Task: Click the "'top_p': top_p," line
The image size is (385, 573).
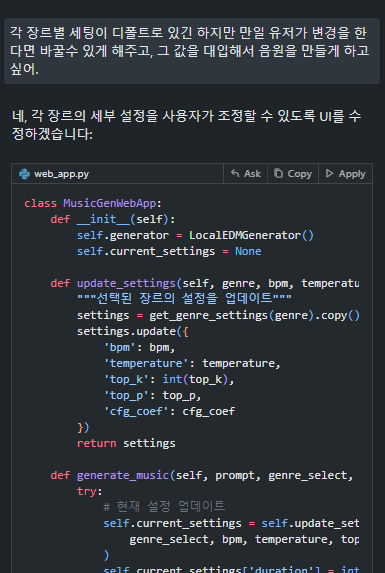Action: coord(152,395)
